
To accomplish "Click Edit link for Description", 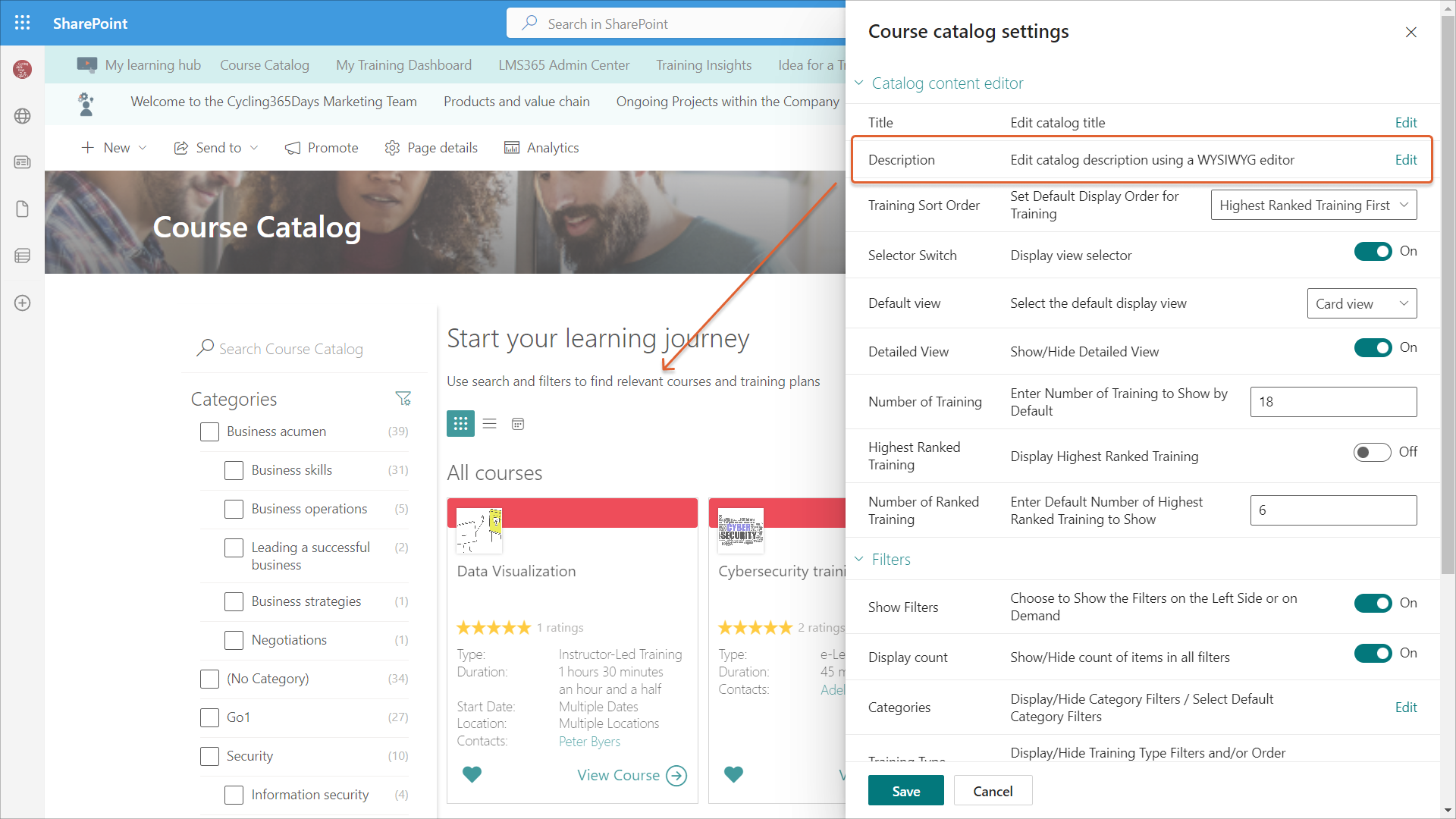I will [1405, 160].
